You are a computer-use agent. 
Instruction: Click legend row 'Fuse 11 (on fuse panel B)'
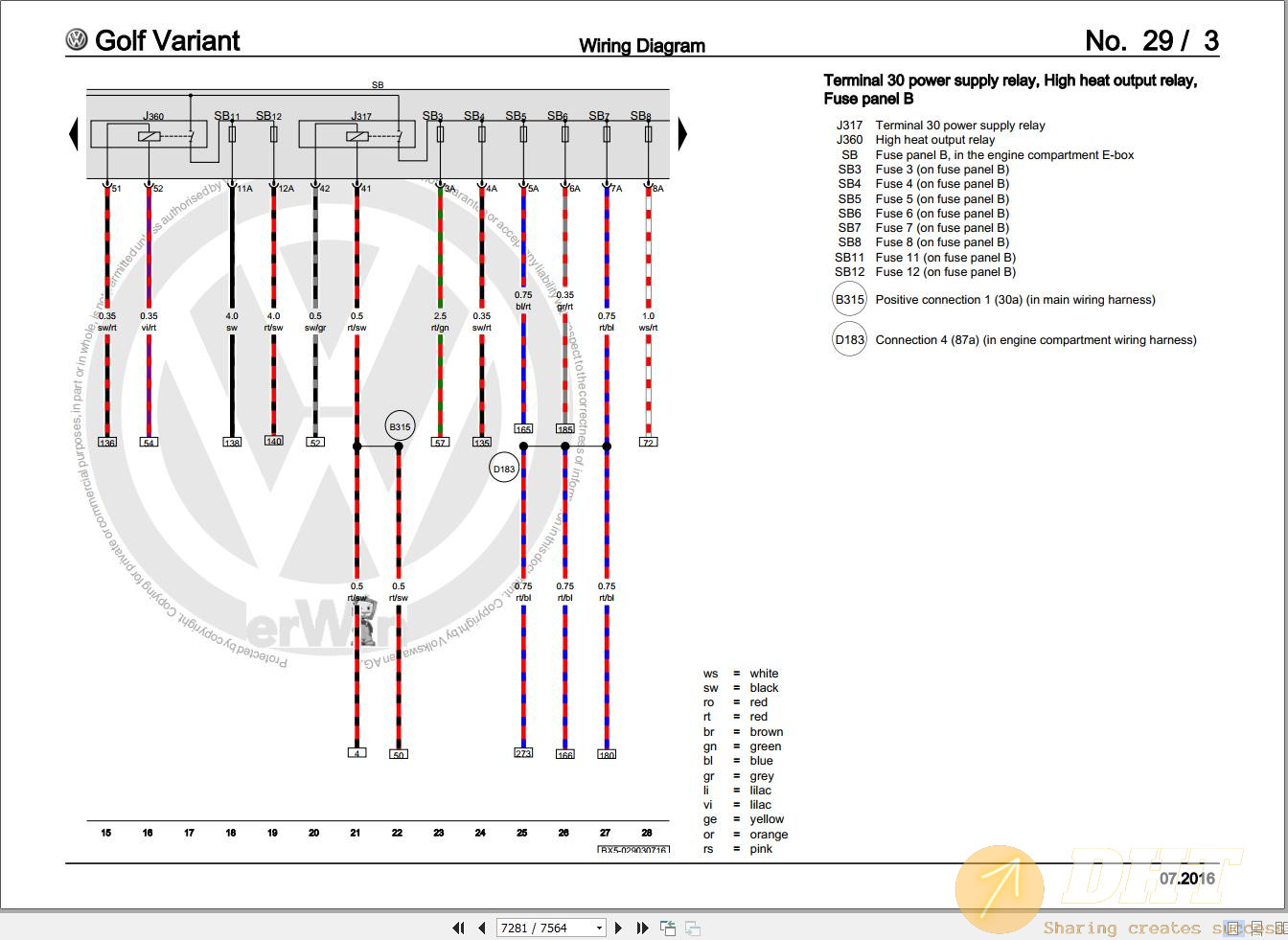coord(925,257)
